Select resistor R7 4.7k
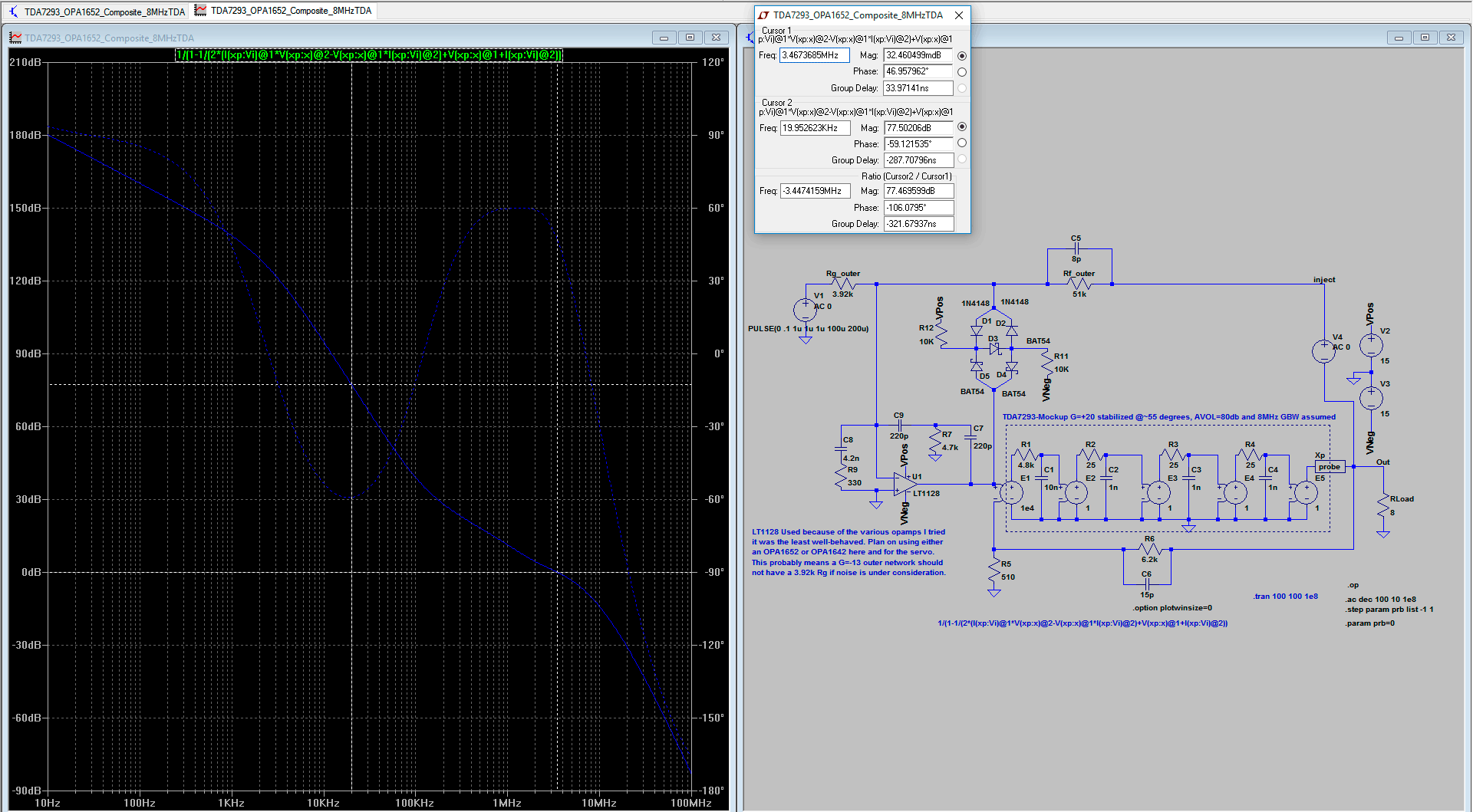 coord(935,442)
